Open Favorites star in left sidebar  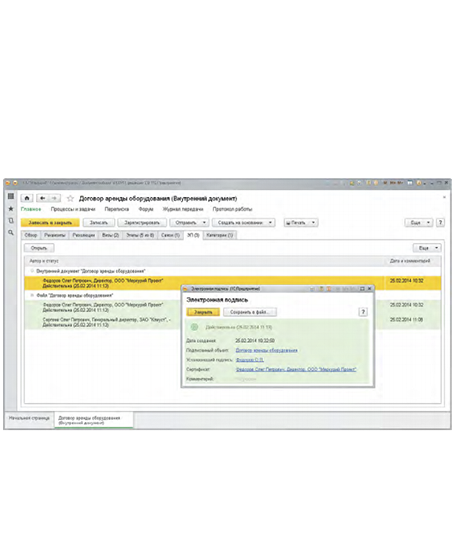tap(11, 208)
